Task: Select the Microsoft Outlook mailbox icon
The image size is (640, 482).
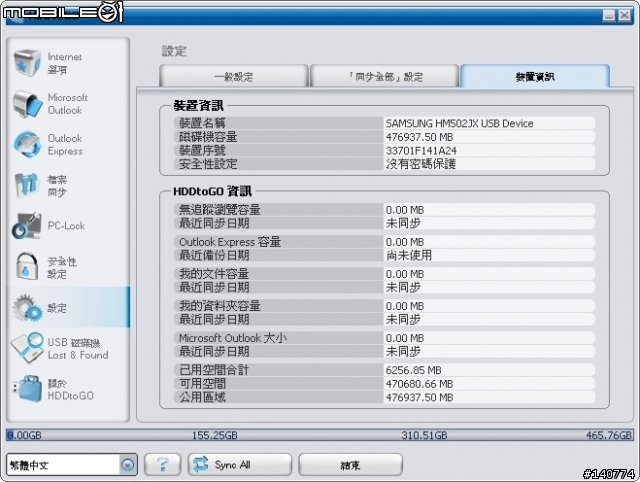Action: coord(27,104)
